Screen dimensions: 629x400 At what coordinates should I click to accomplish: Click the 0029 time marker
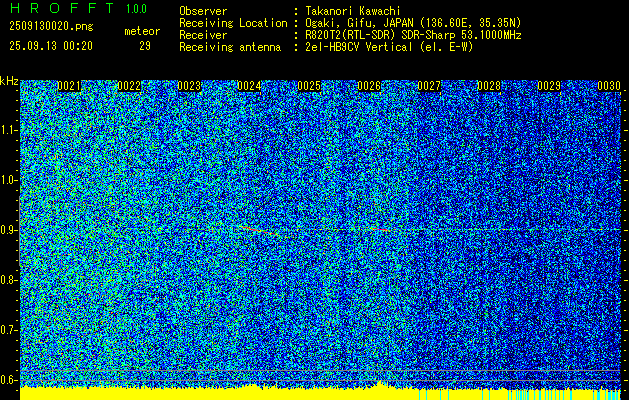(549, 86)
